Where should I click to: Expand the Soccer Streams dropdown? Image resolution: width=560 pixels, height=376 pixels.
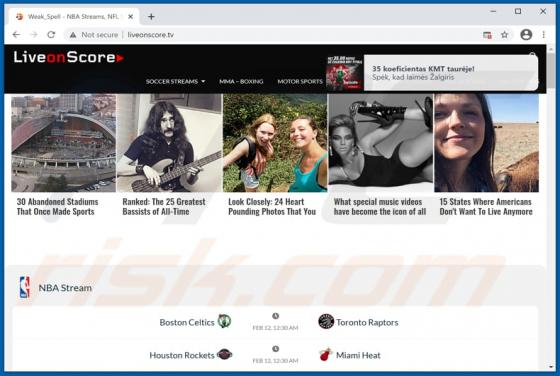pyautogui.click(x=175, y=81)
